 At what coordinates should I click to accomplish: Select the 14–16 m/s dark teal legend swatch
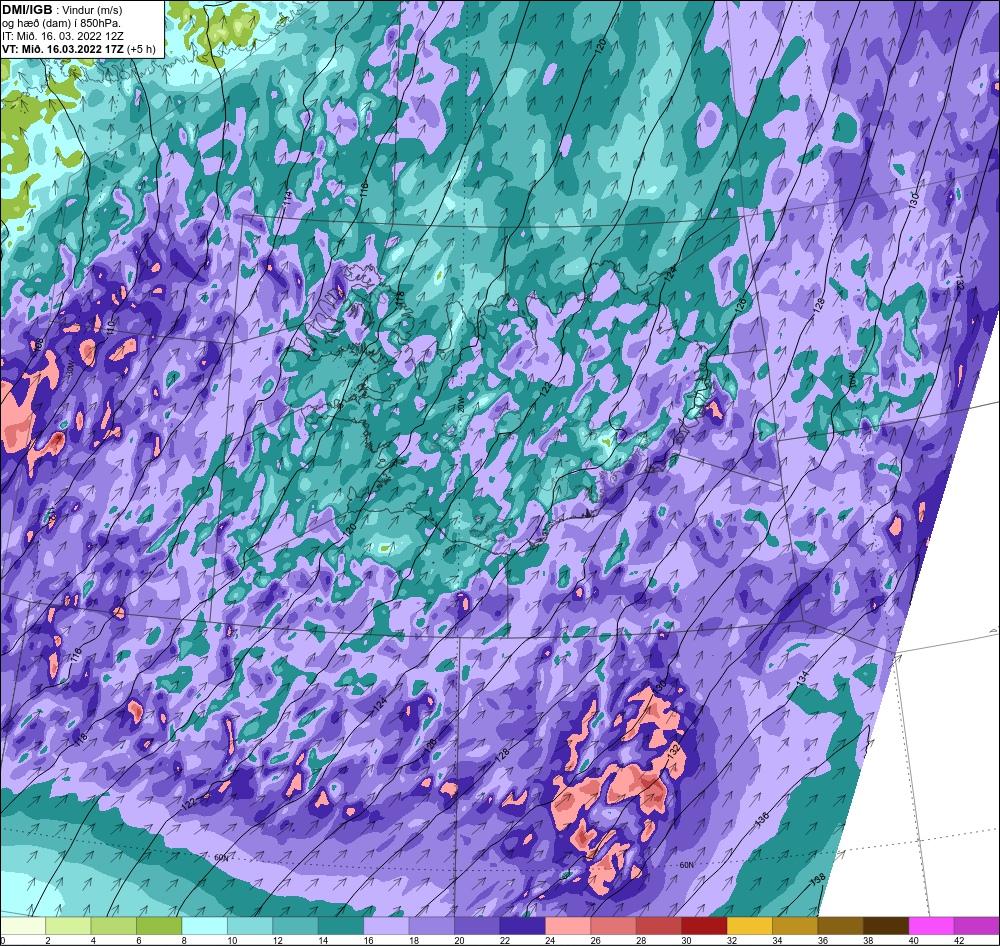341,926
